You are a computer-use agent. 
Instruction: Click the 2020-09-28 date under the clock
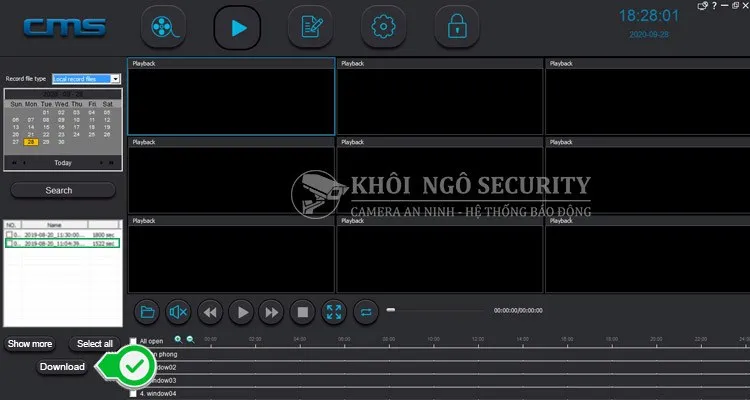[x=649, y=34]
